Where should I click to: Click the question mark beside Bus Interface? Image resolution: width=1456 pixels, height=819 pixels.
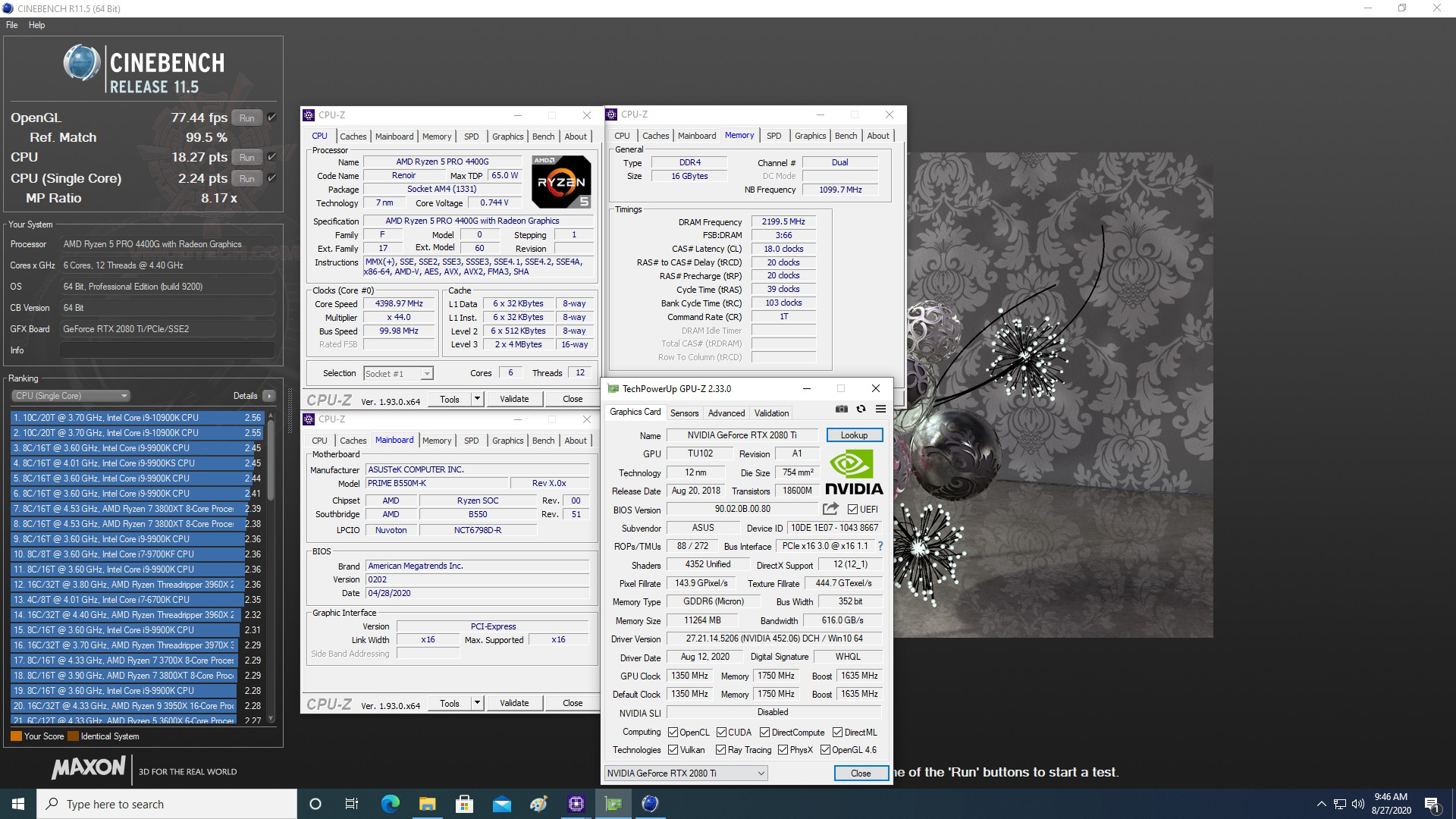879,546
